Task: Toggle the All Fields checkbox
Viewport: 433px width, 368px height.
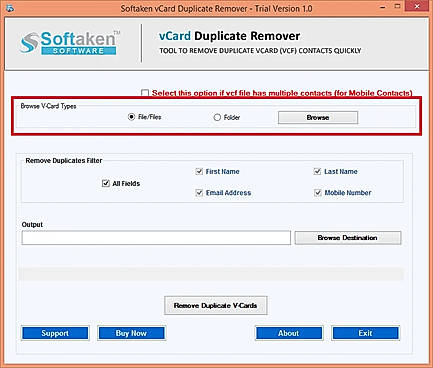Action: pyautogui.click(x=106, y=183)
